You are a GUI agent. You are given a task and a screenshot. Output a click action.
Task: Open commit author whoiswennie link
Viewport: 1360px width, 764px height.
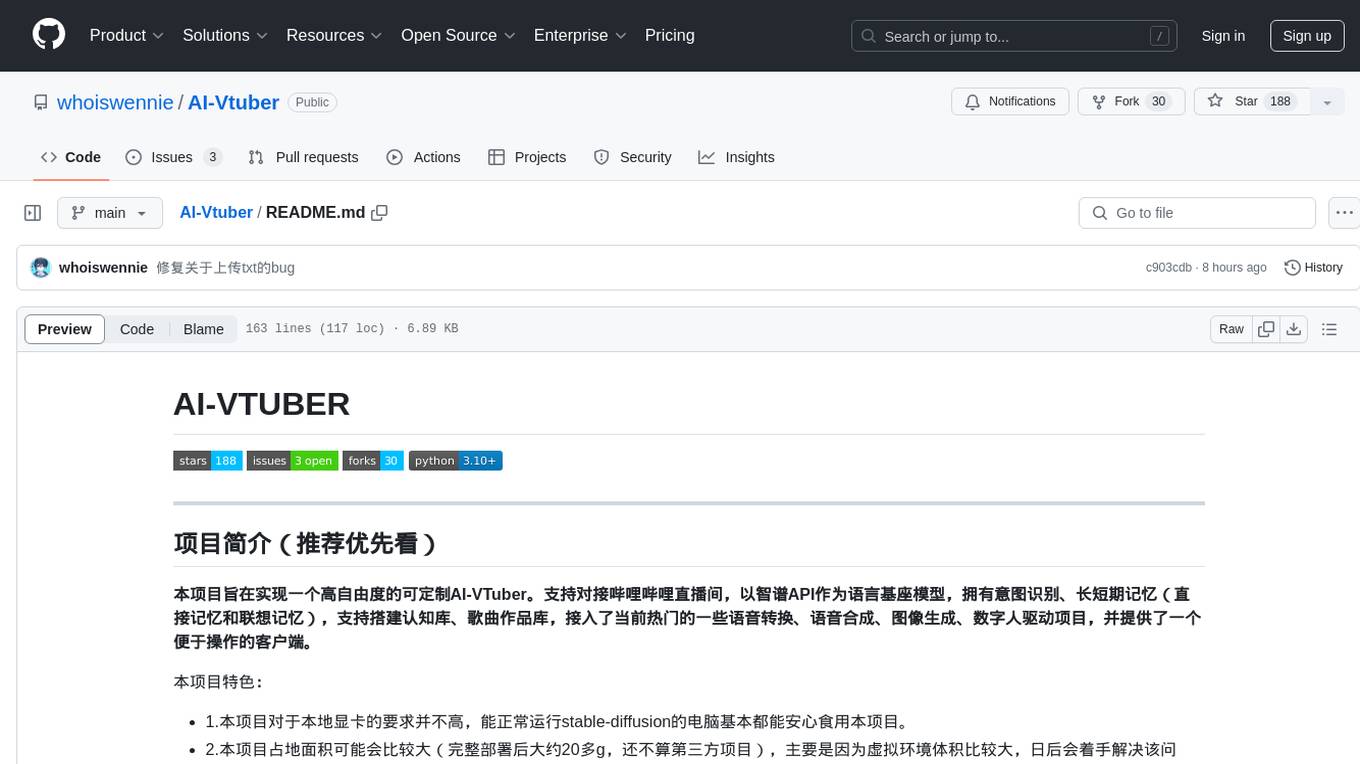tap(103, 268)
